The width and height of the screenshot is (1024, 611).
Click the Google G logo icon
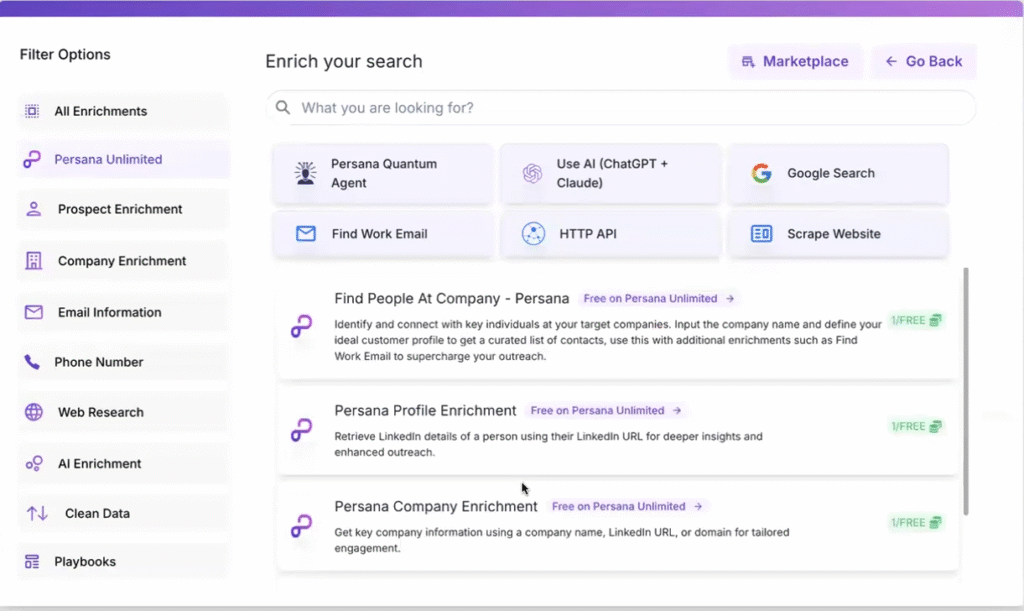[x=761, y=173]
